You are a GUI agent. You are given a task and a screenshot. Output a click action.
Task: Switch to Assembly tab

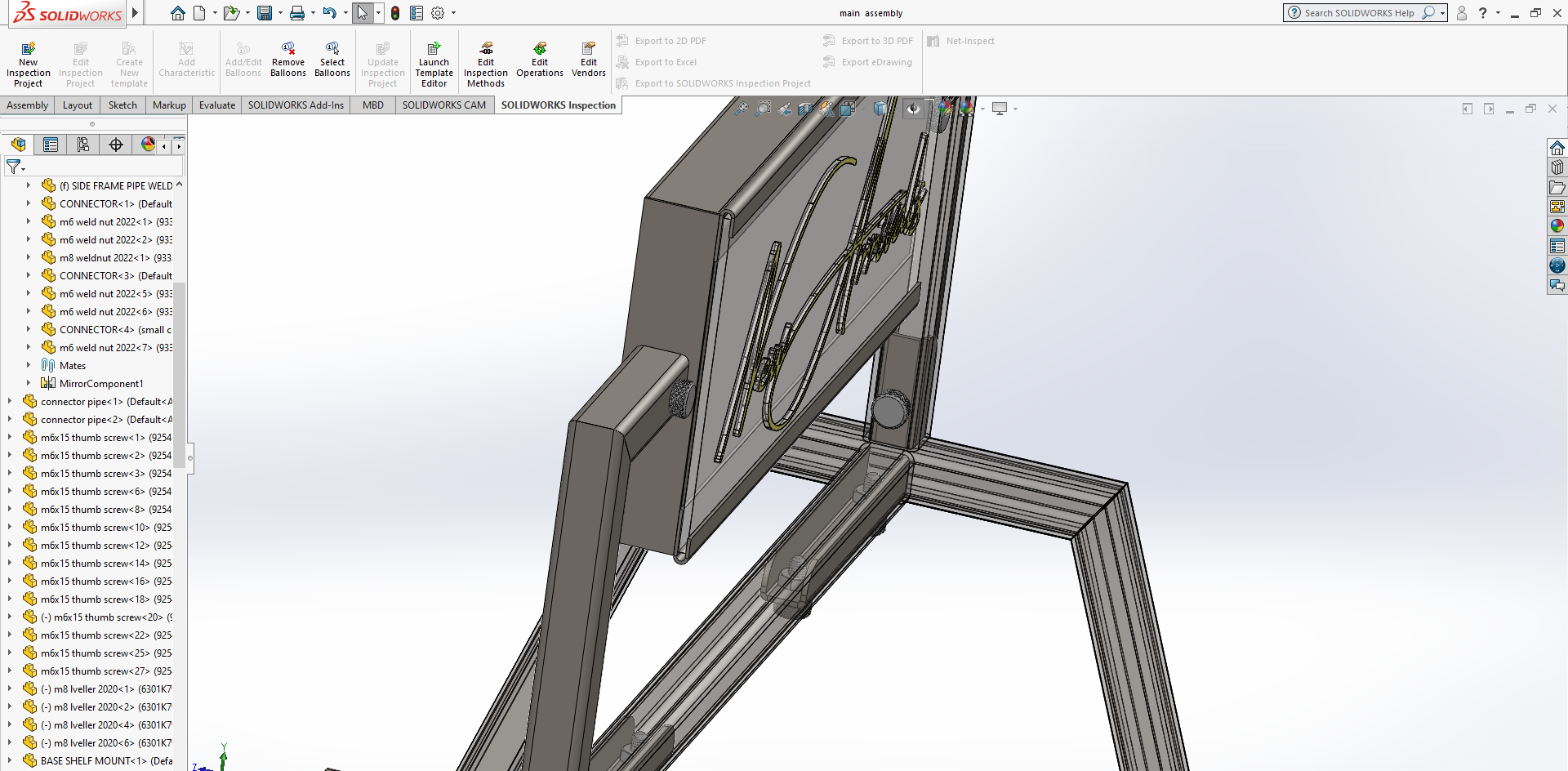[28, 105]
